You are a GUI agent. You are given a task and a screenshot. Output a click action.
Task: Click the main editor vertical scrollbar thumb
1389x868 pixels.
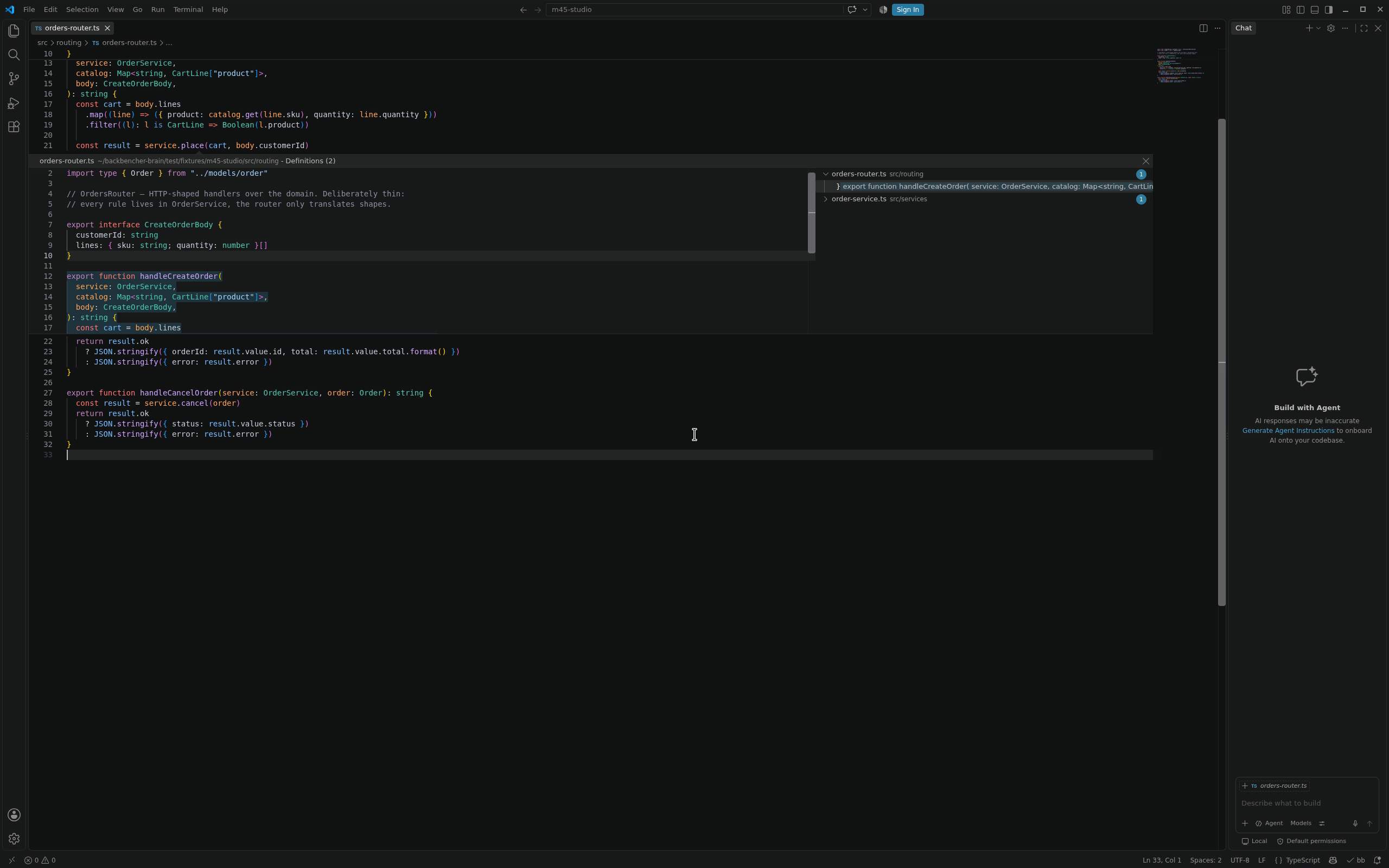[1221, 362]
